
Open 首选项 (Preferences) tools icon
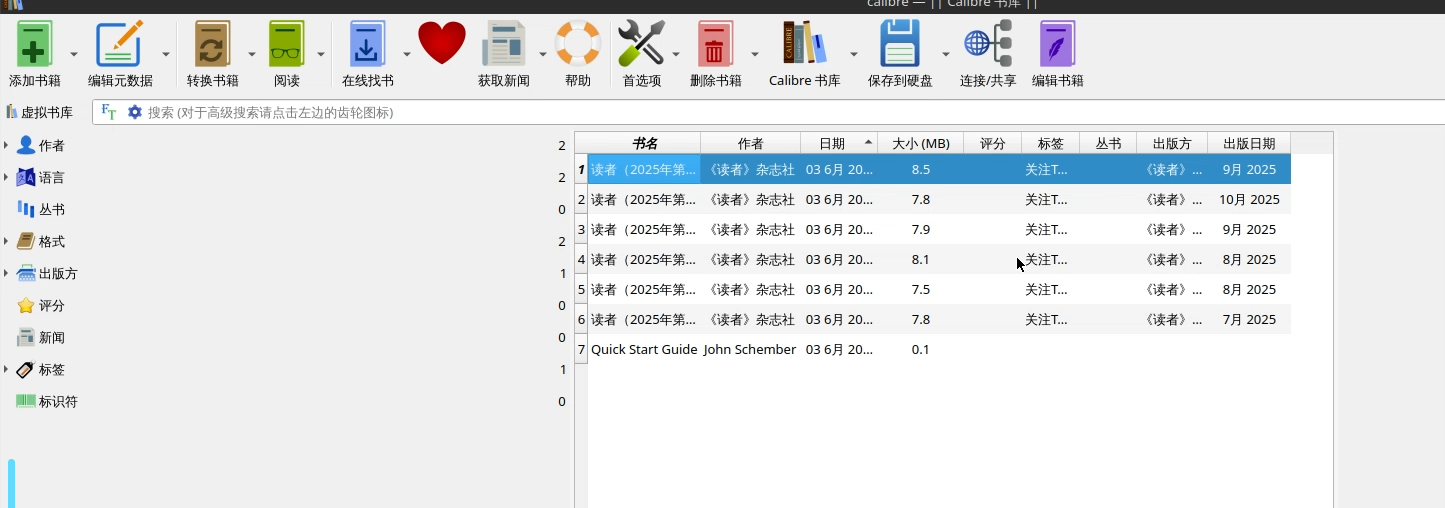[x=641, y=44]
